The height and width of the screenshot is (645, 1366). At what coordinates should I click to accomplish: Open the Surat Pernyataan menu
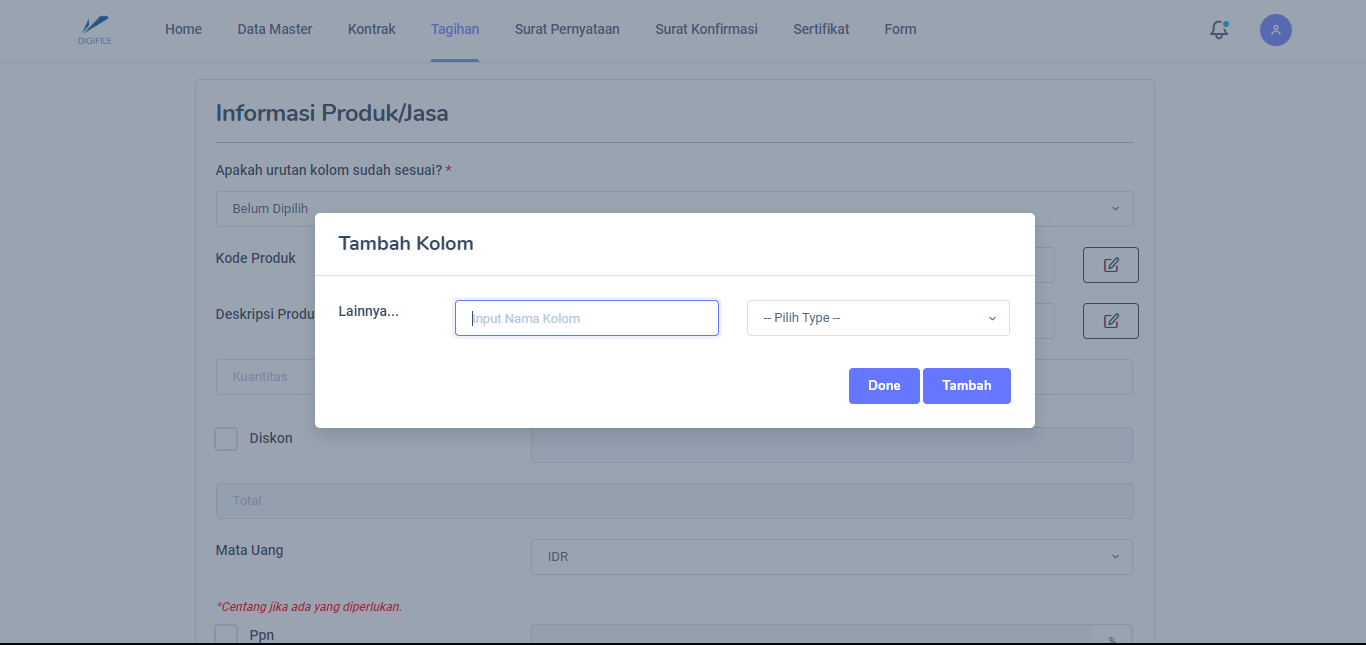coord(567,30)
